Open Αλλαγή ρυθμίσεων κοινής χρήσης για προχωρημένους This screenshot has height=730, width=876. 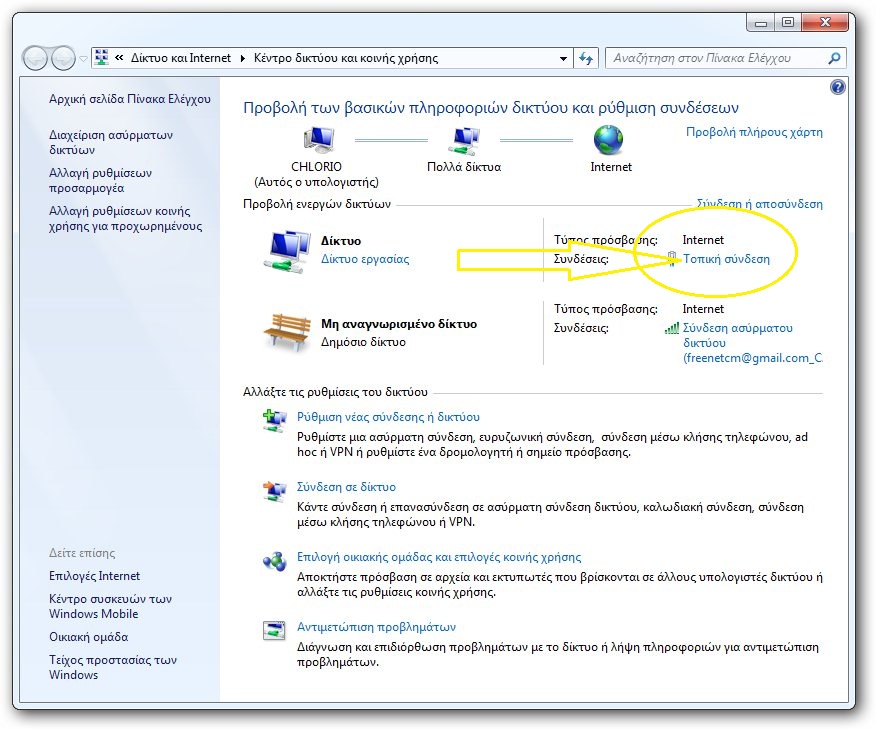[x=126, y=218]
